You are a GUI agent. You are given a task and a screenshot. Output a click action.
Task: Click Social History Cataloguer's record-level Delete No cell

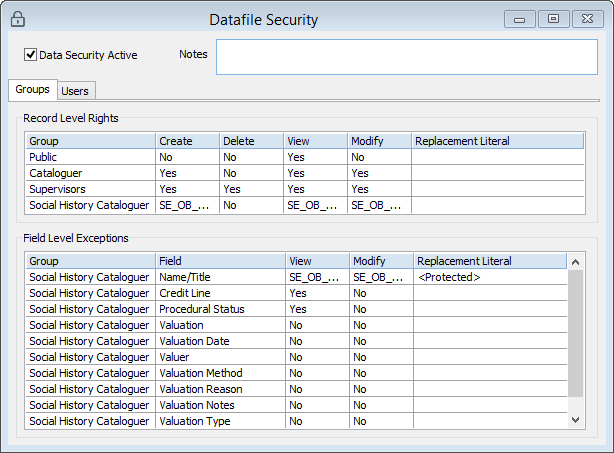(251, 205)
